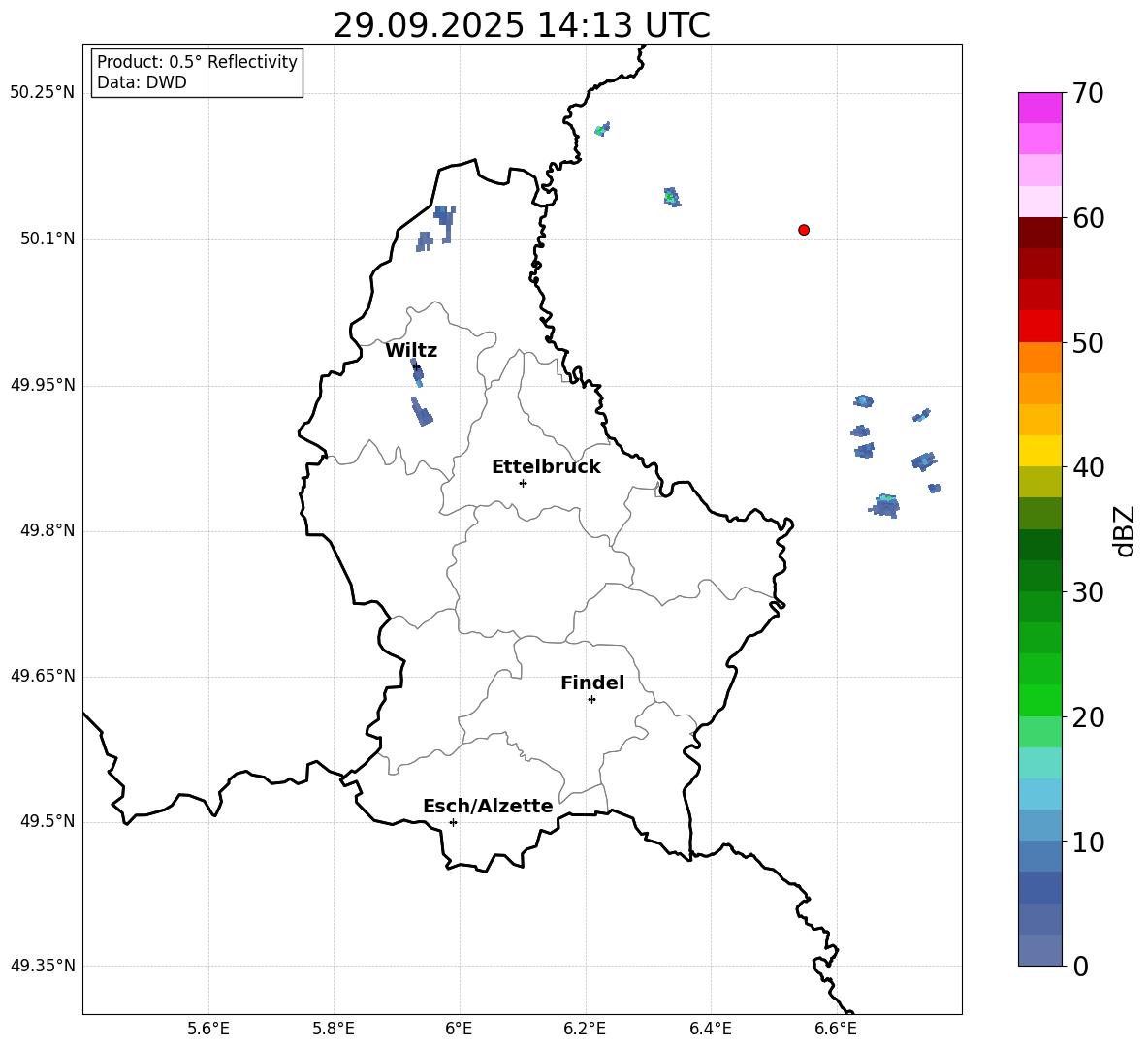Image resolution: width=1148 pixels, height=1048 pixels.
Task: Click the magenta 70 dBZ colorbar segment
Action: [x=1040, y=108]
